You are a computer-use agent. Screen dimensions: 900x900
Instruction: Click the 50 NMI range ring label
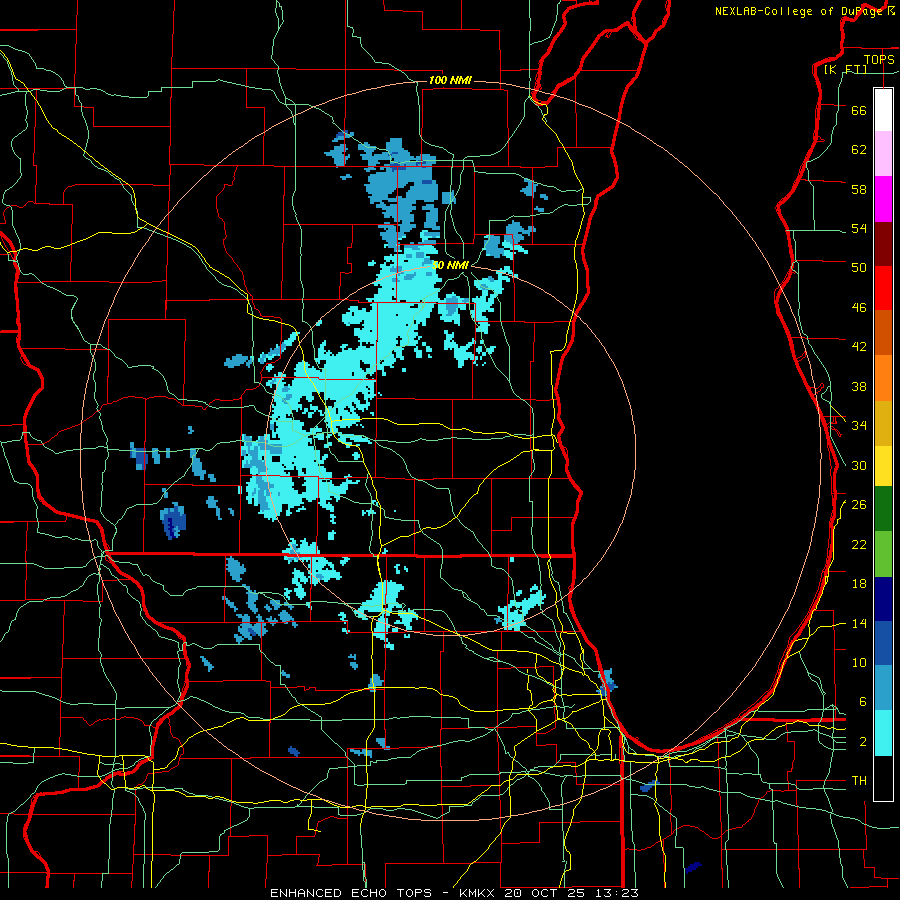click(x=451, y=265)
